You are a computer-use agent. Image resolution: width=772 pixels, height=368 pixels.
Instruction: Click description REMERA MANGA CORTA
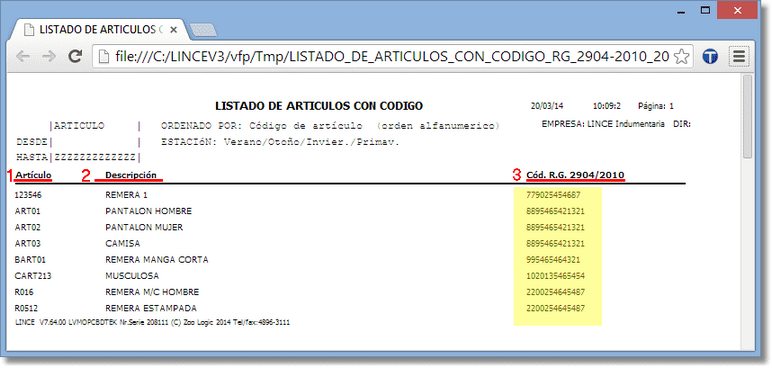157,260
